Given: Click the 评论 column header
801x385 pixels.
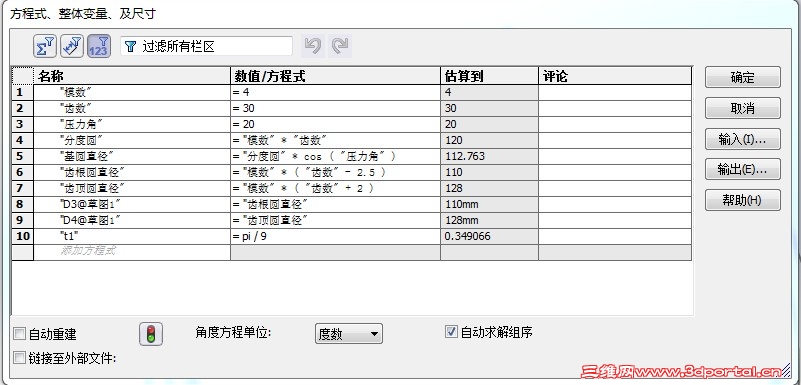Looking at the screenshot, I should pyautogui.click(x=615, y=76).
